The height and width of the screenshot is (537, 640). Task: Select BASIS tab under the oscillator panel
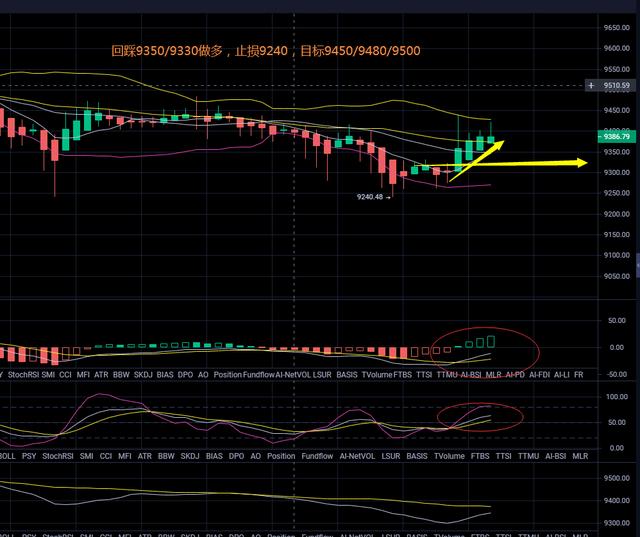(417, 456)
